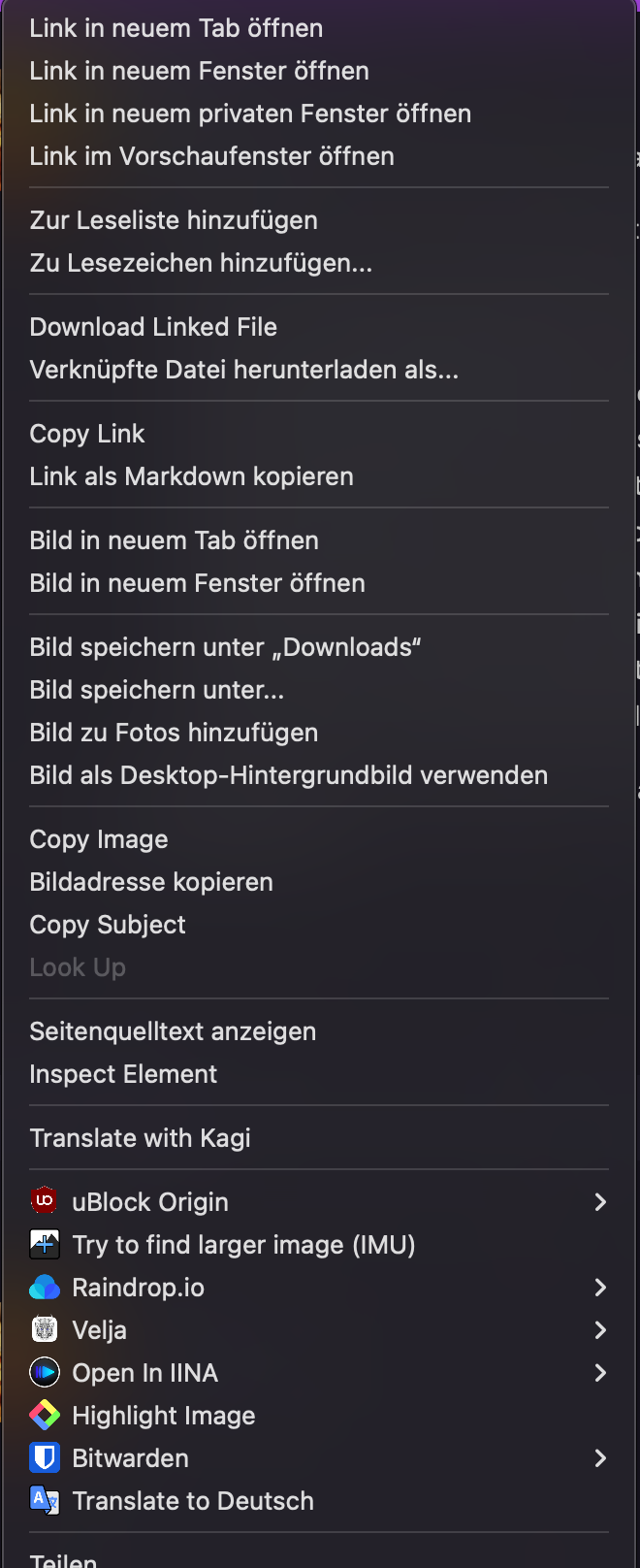Click the Raindrop.io cloud icon
640x1568 pixels.
point(45,1287)
